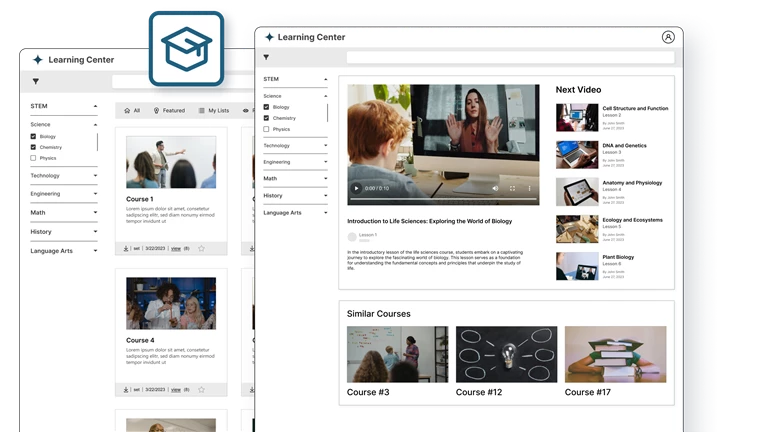The width and height of the screenshot is (768, 432).
Task: Play the Introduction to Life Sciences video
Action: click(x=355, y=188)
